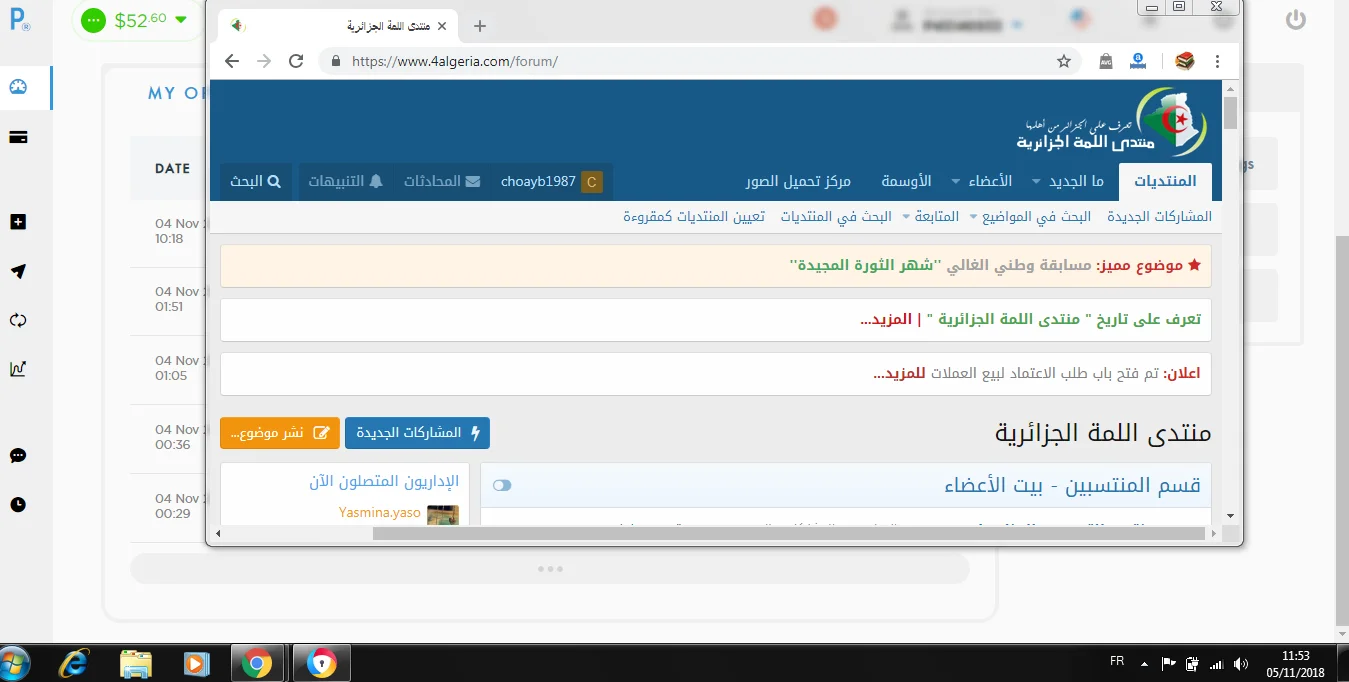Open Internet Explorer from the taskbar
The image size is (1349, 682).
(74, 663)
